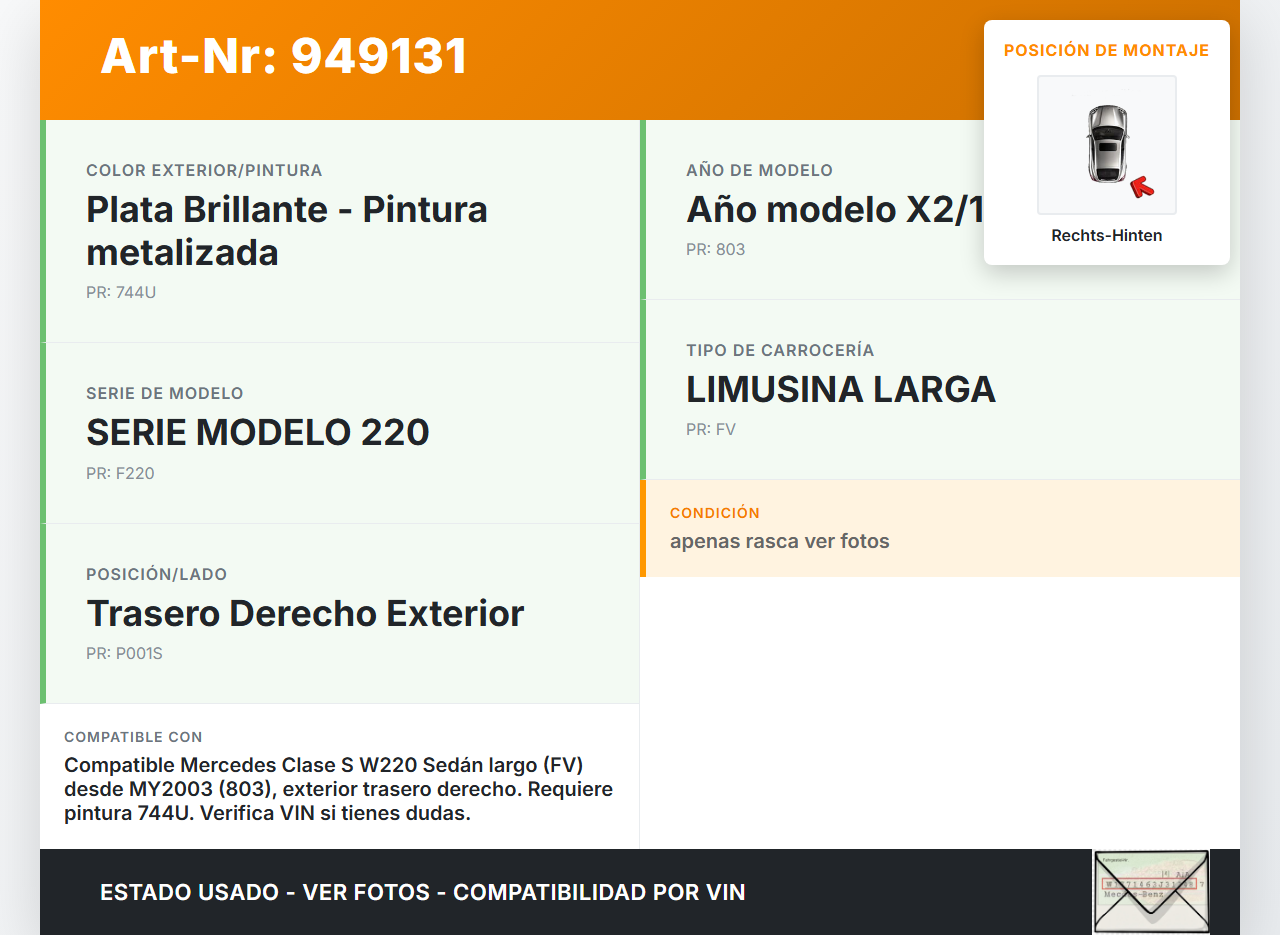Viewport: 1280px width, 935px height.
Task: Click the silver car top-view image
Action: point(1106,144)
